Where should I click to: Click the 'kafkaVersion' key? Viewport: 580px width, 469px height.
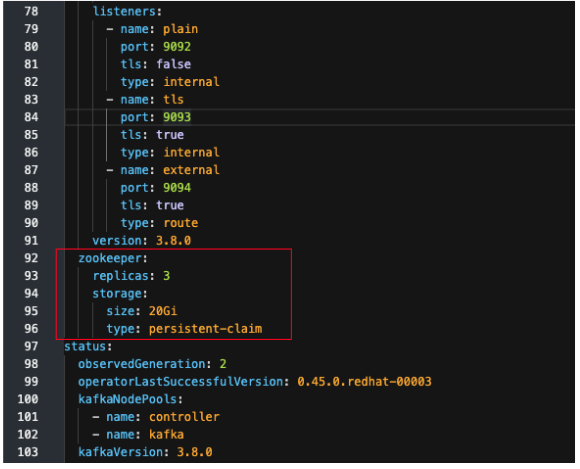pyautogui.click(x=120, y=452)
